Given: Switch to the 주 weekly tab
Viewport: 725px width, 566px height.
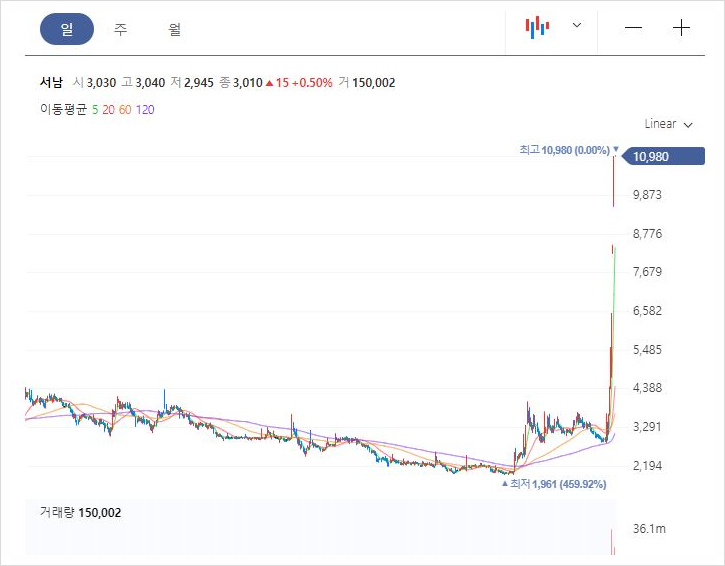Looking at the screenshot, I should coord(121,29).
